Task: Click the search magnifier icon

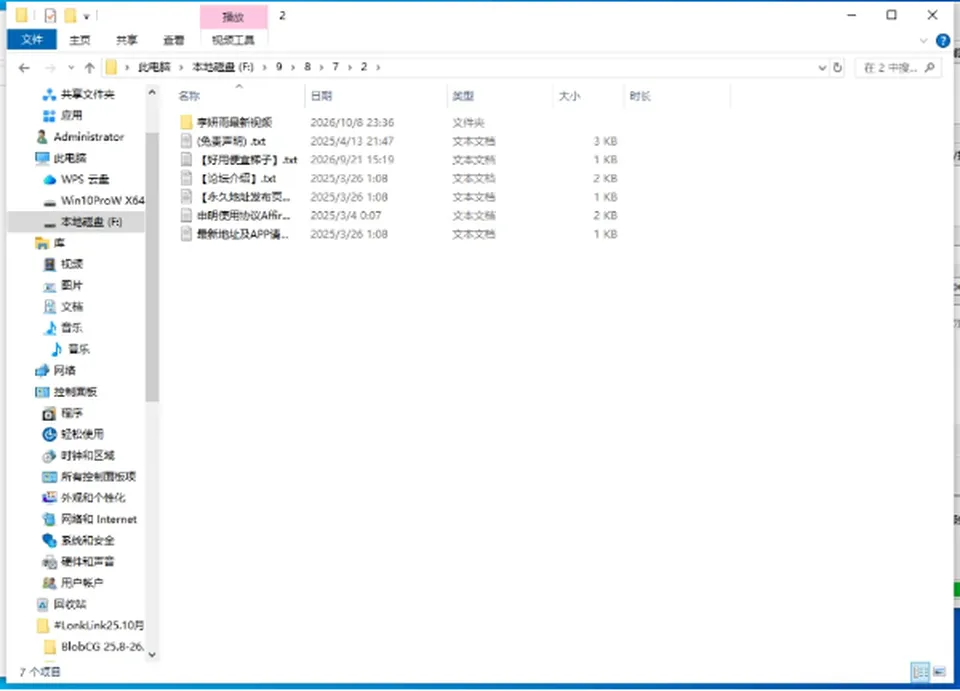Action: [929, 67]
